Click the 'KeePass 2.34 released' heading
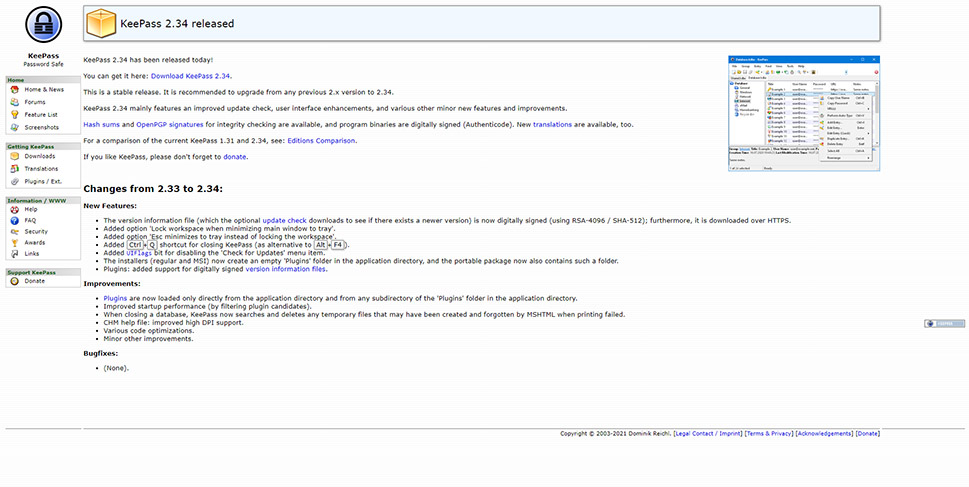This screenshot has width=969, height=487. click(x=177, y=23)
